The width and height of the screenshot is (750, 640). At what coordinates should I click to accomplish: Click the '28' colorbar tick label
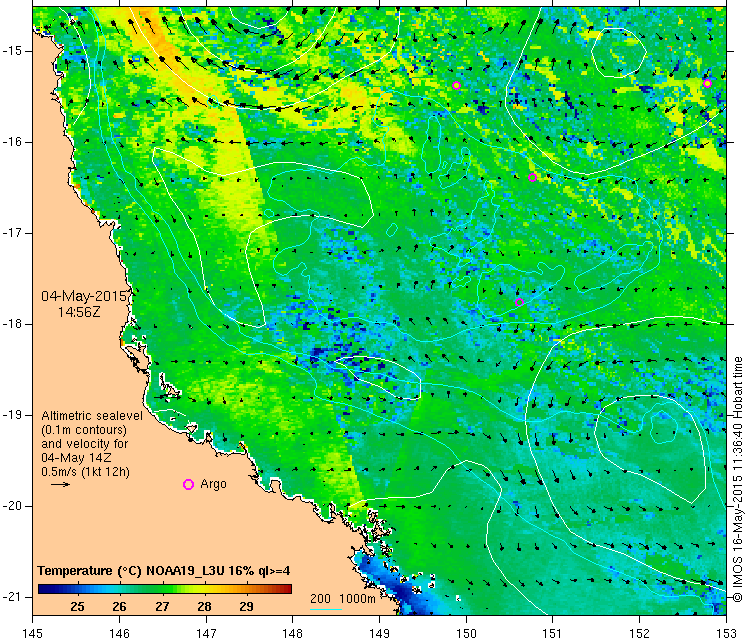pyautogui.click(x=204, y=607)
